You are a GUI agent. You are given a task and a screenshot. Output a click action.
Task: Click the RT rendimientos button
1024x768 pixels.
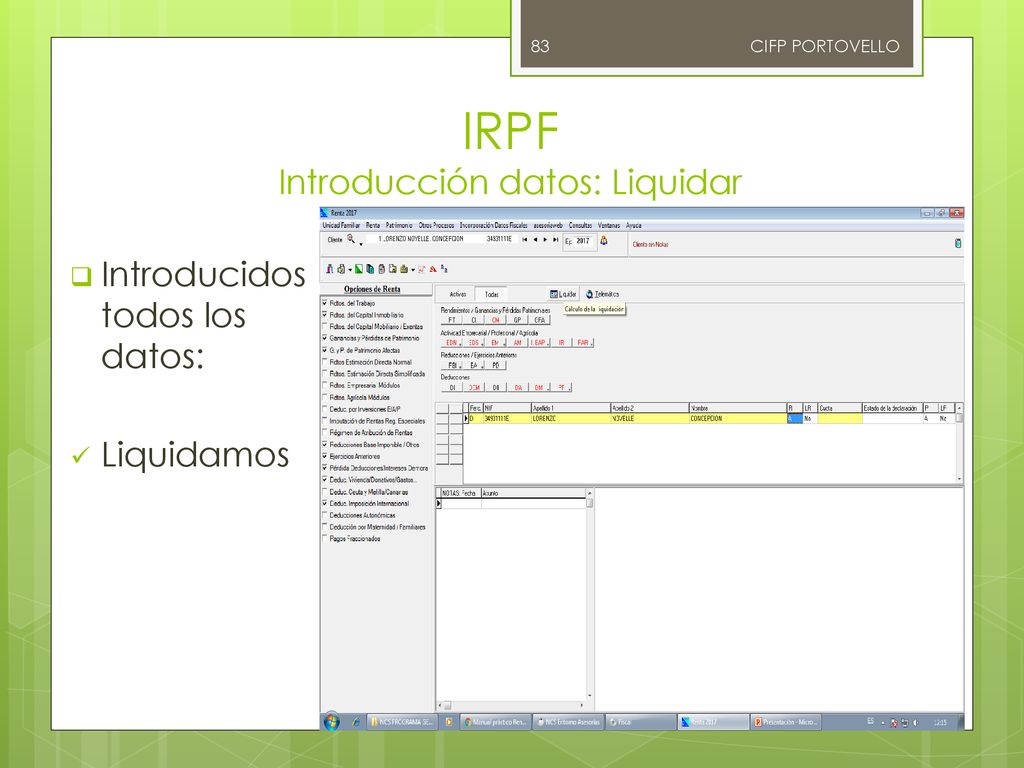click(x=452, y=320)
